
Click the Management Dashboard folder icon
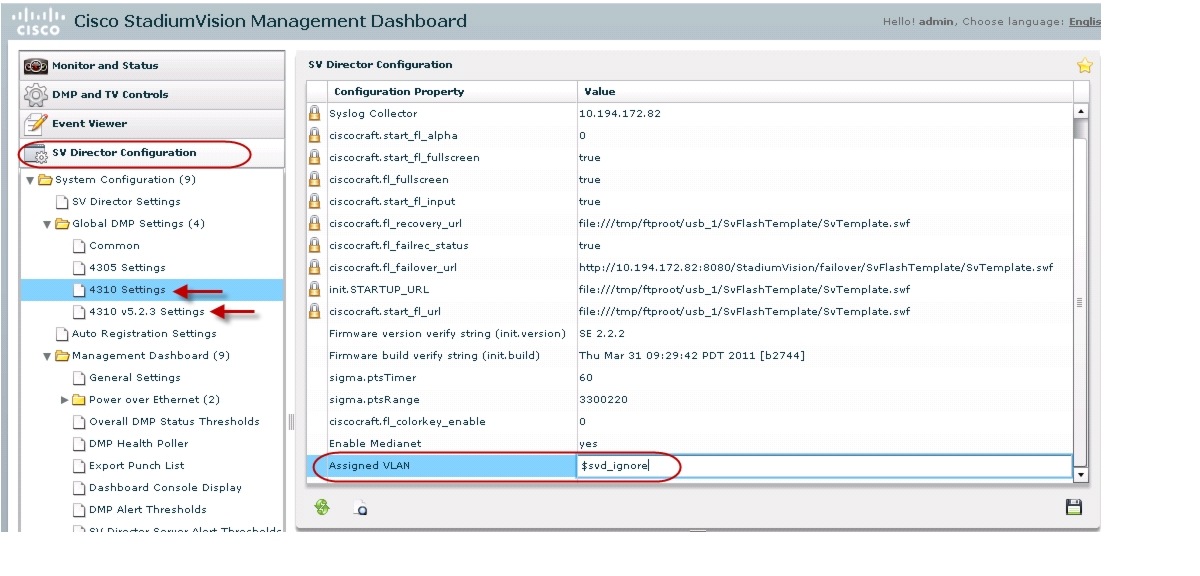(x=62, y=356)
